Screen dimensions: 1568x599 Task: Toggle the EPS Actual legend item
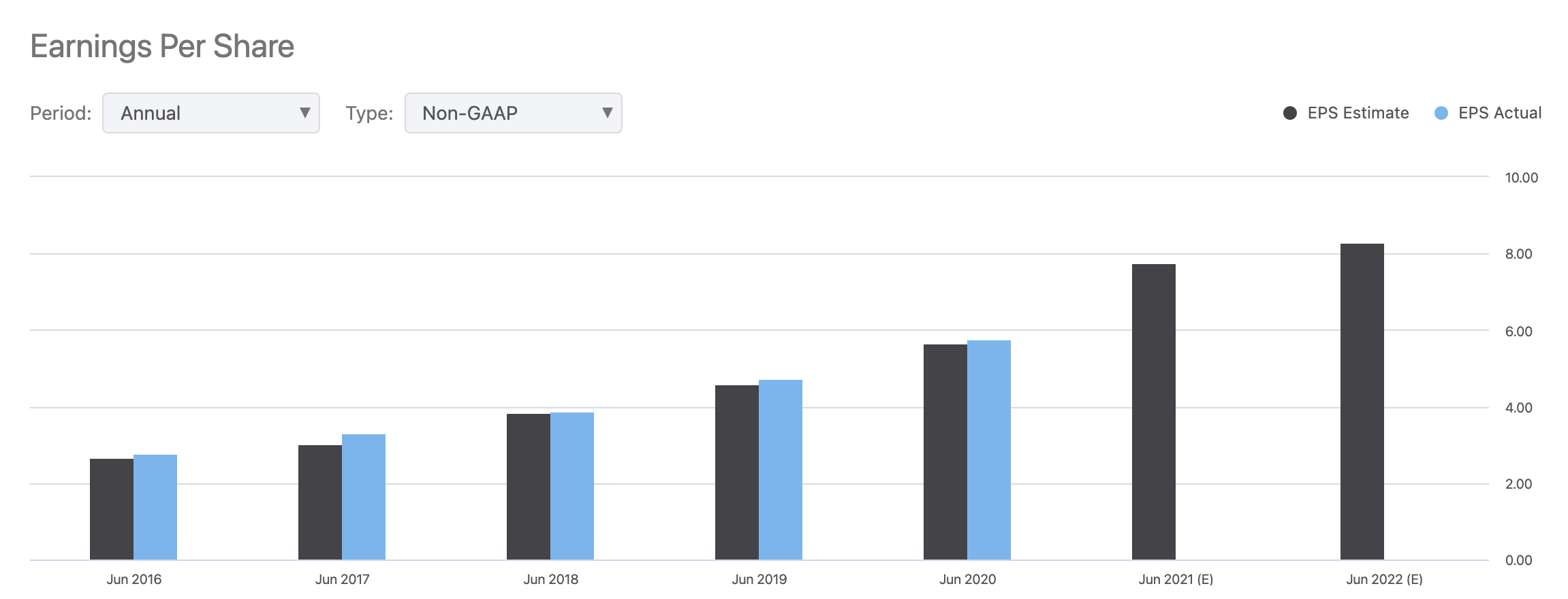click(x=1488, y=113)
